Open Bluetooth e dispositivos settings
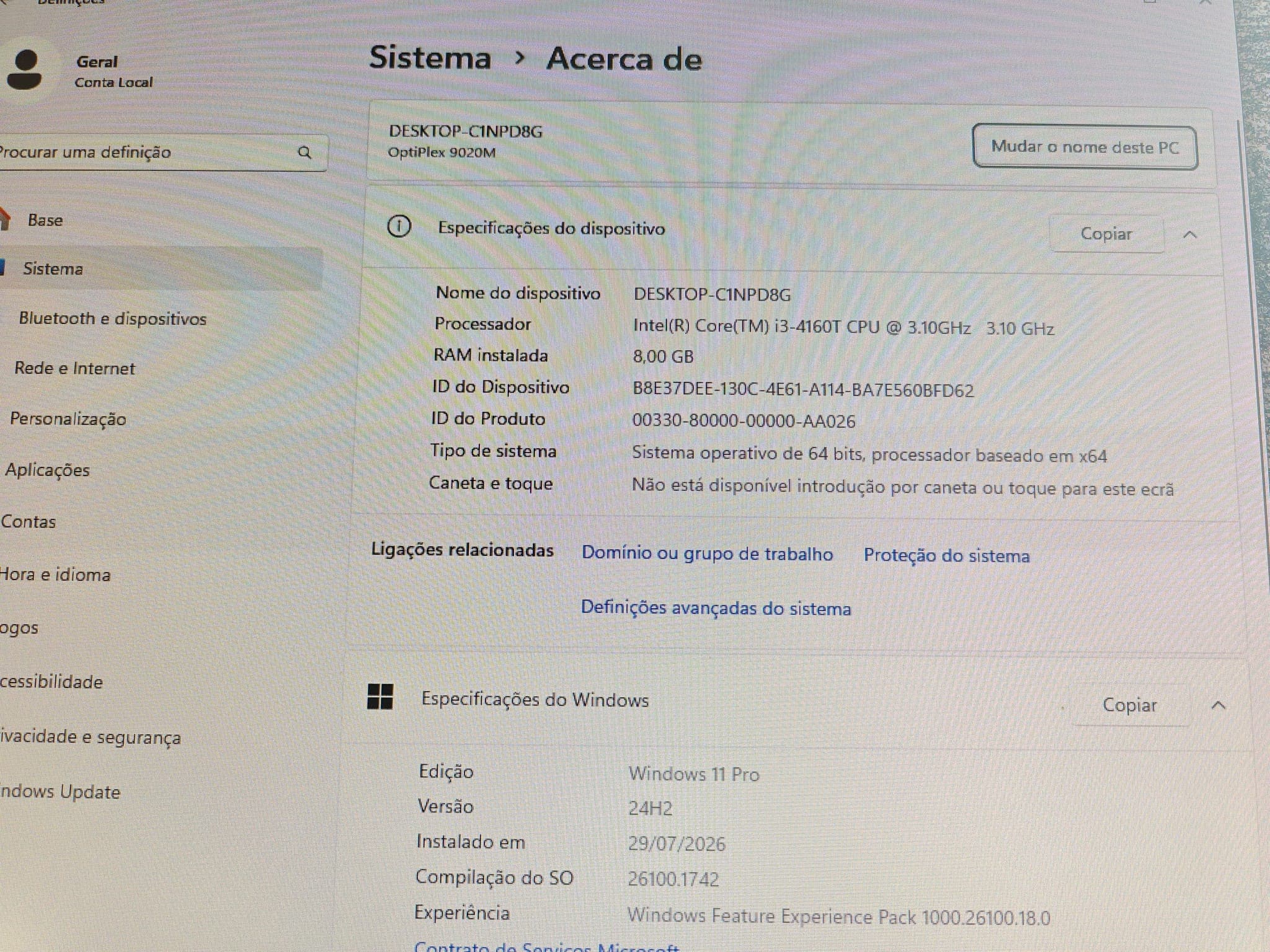 [x=113, y=319]
